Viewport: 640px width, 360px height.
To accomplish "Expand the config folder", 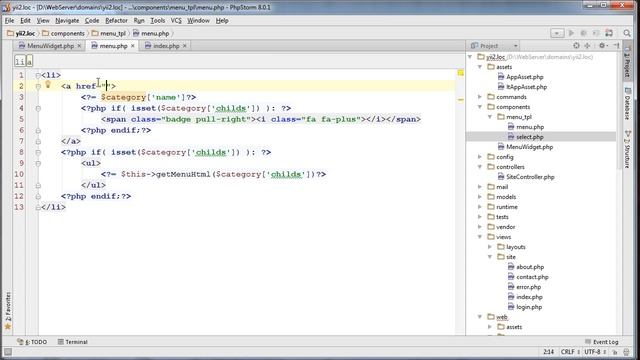I will click(x=480, y=157).
